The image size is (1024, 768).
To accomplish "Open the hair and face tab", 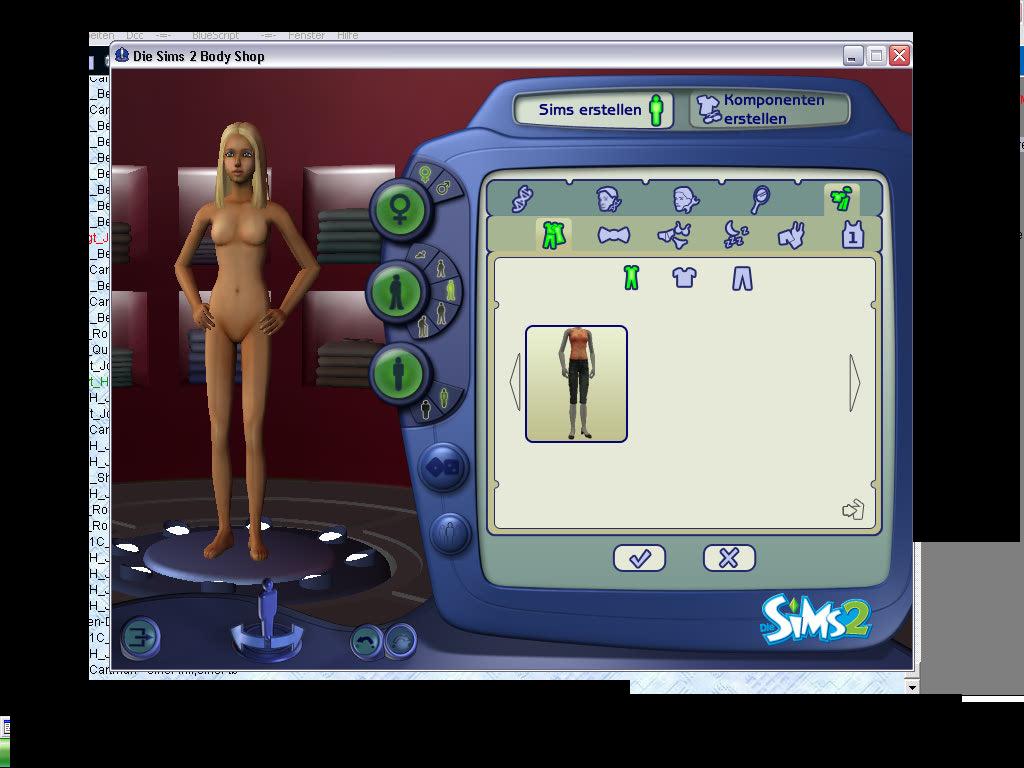I will click(609, 199).
